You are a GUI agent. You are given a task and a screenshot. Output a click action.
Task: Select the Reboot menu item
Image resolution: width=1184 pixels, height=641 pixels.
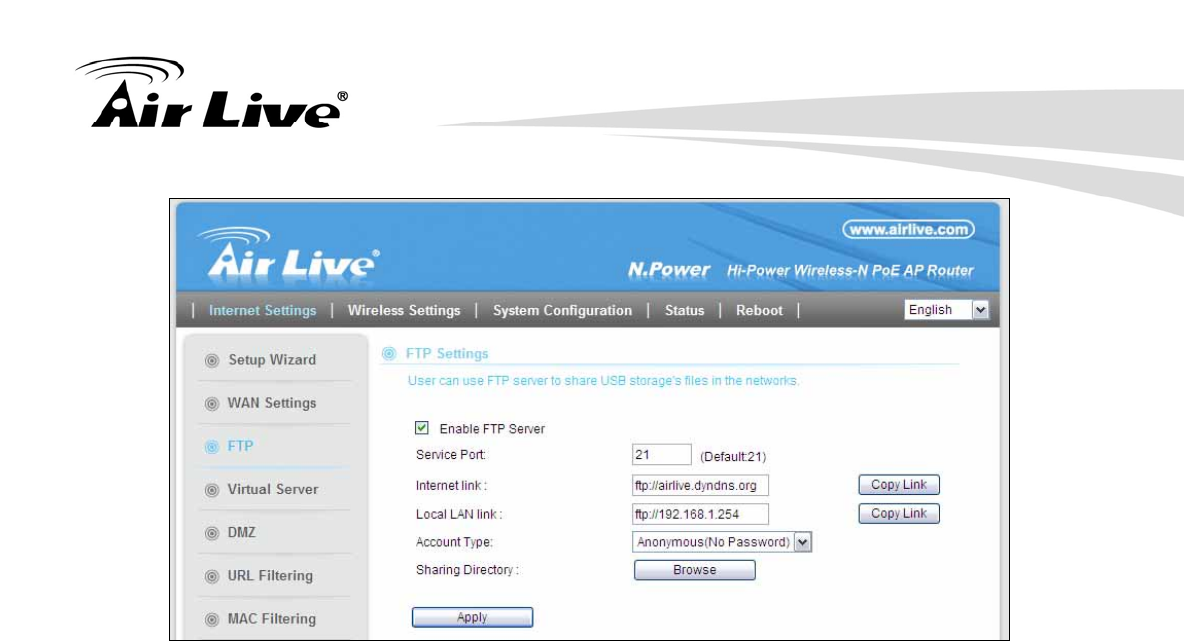[760, 310]
